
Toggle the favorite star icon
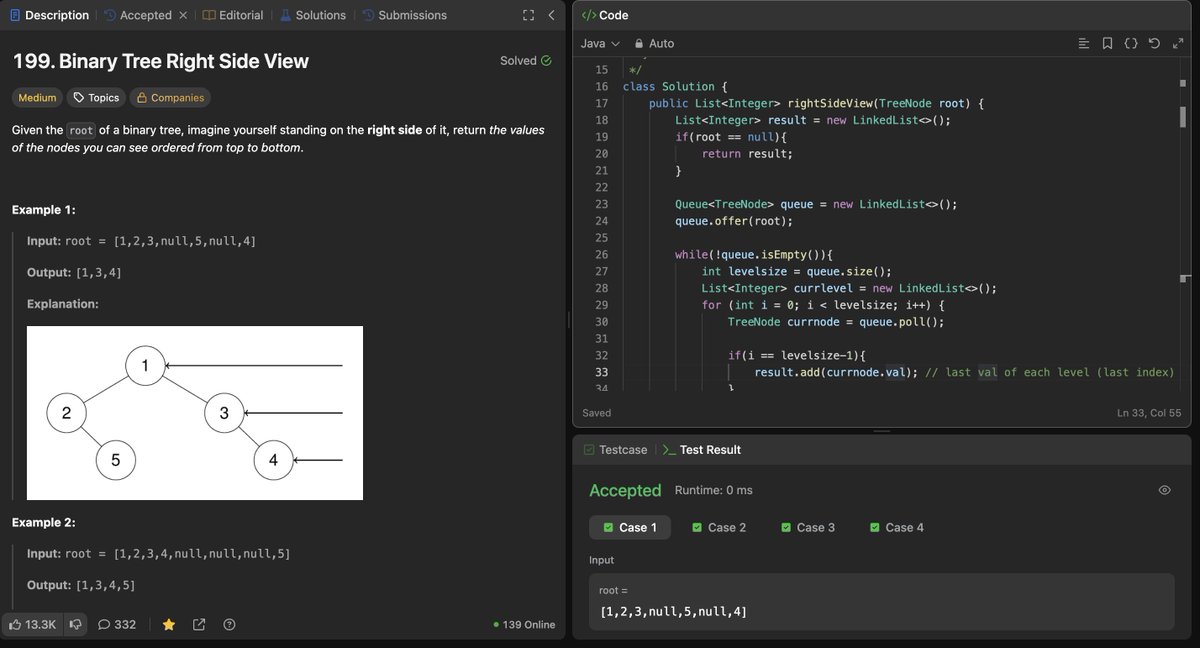click(169, 624)
